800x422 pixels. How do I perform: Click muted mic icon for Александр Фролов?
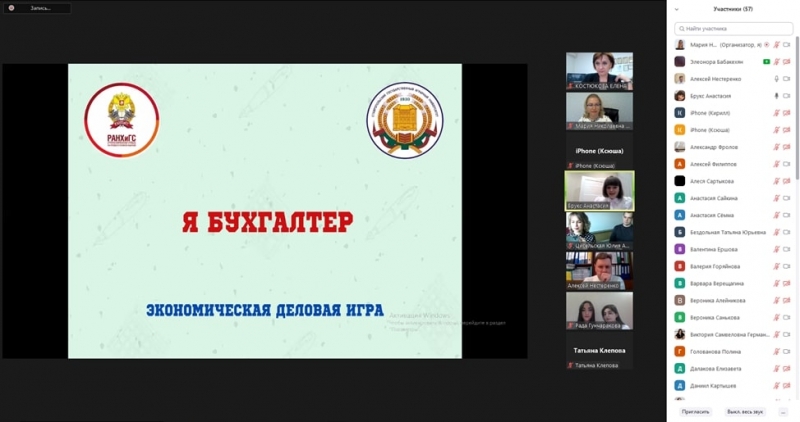click(777, 147)
